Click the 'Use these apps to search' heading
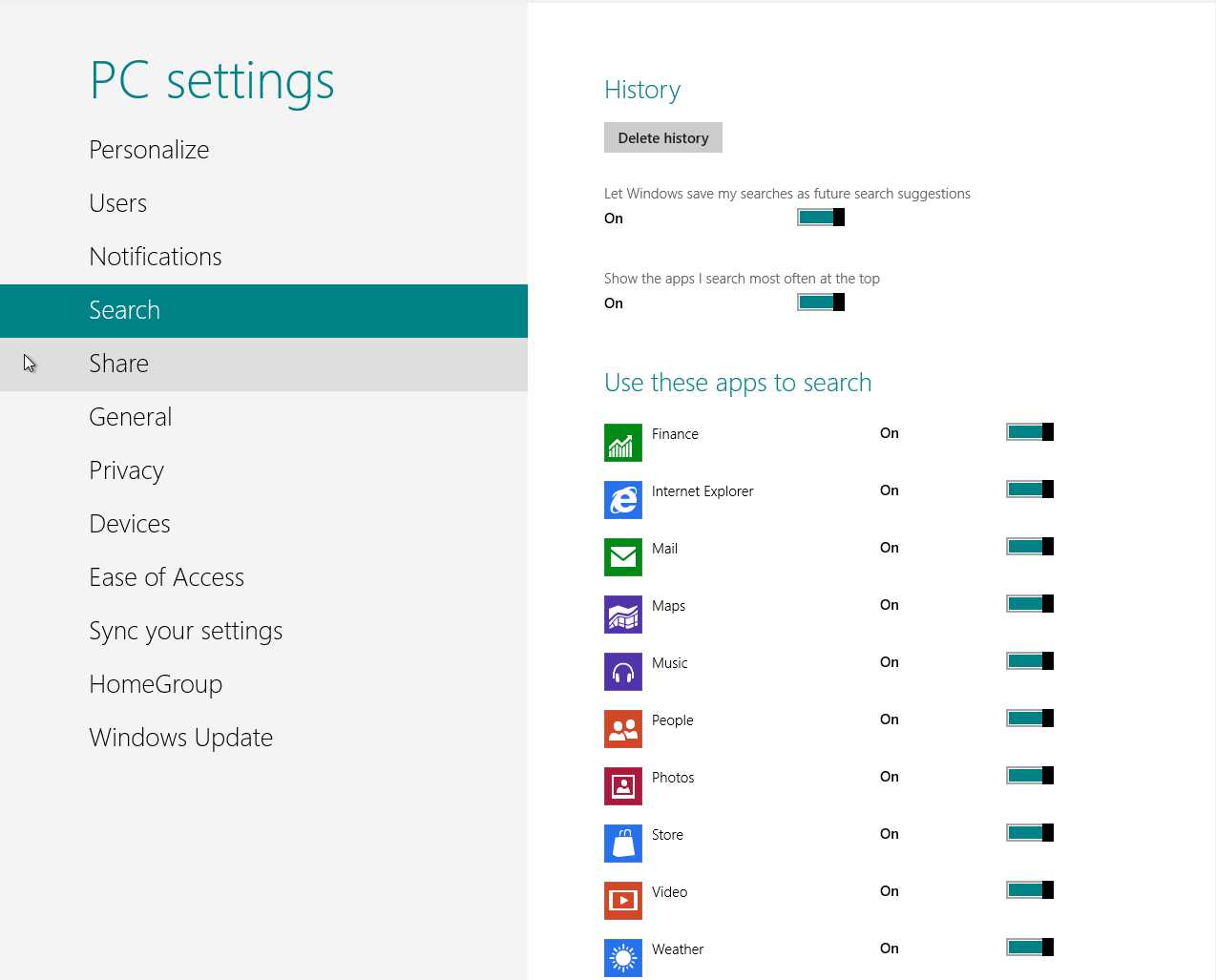Screen dimensions: 1216x980 click(738, 384)
